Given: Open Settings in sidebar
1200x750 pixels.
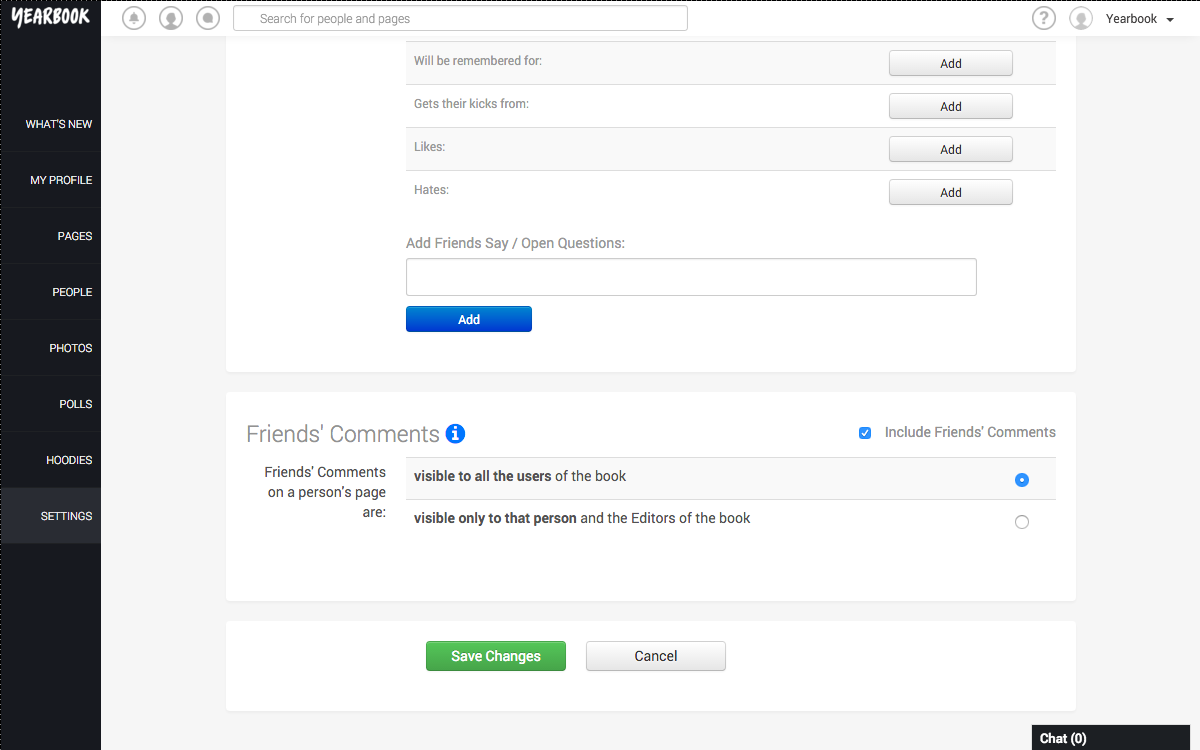Looking at the screenshot, I should [51, 516].
